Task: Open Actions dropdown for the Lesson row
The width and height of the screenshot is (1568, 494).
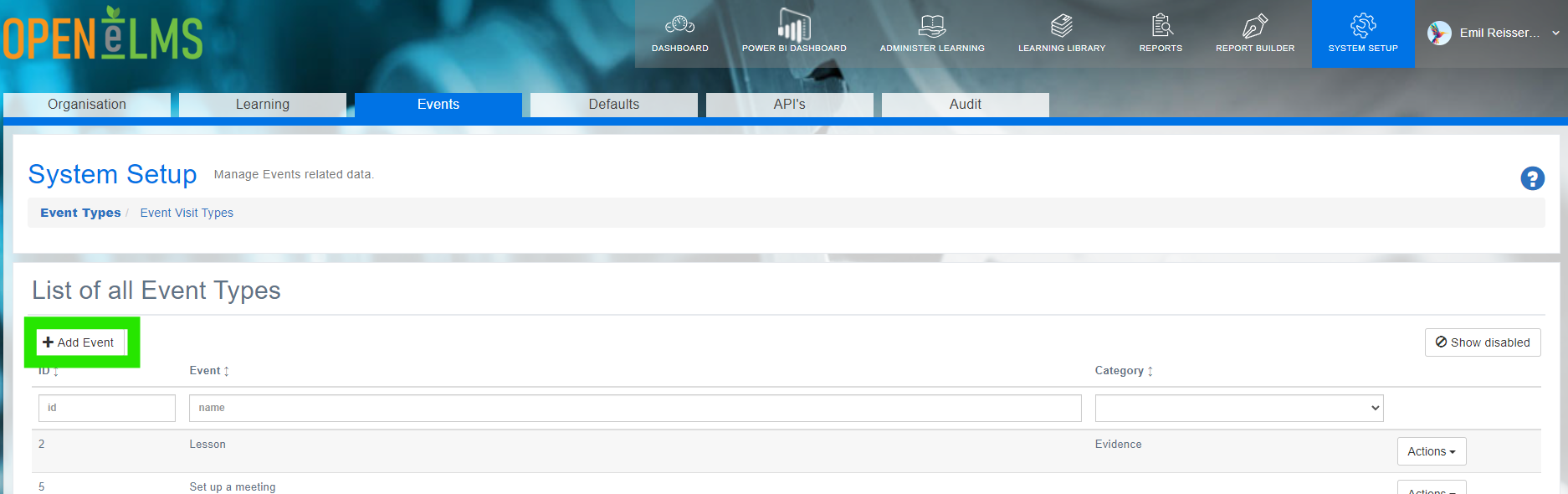Action: click(1431, 451)
